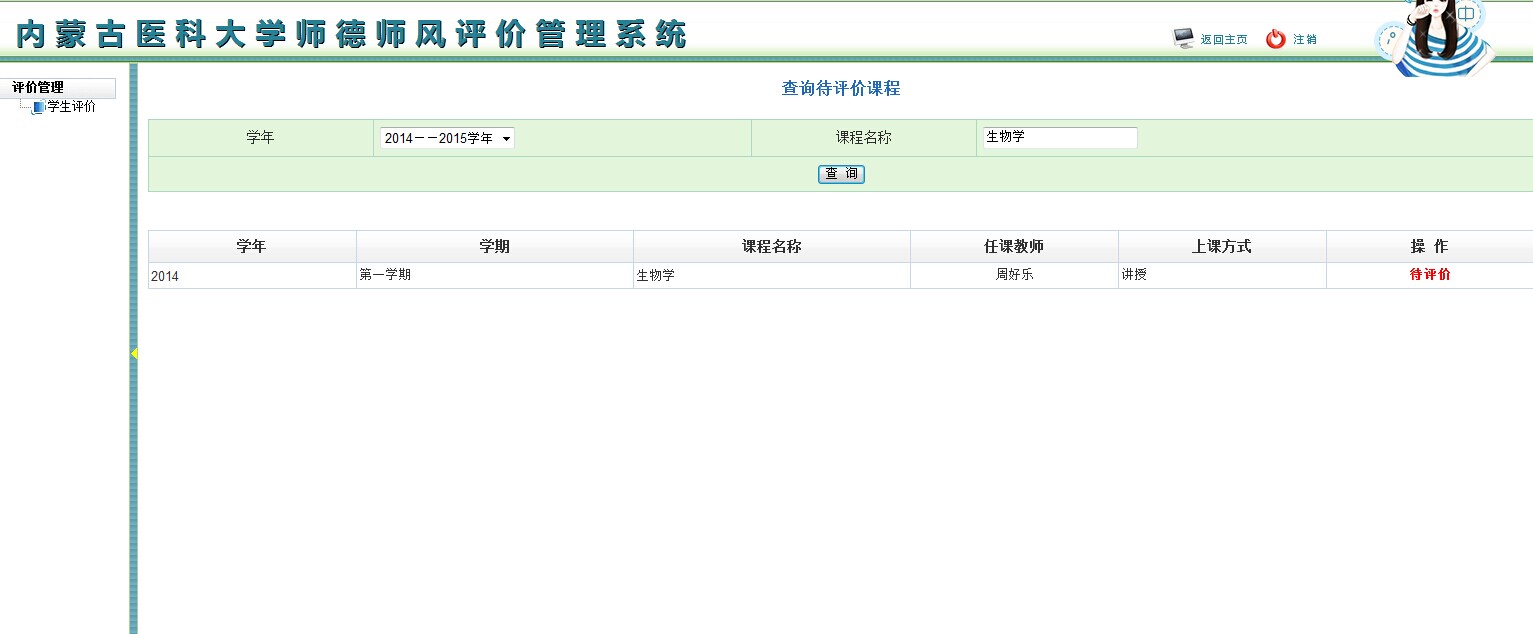Log out via the 注销 text link
Image resolution: width=1533 pixels, height=634 pixels.
(1305, 40)
